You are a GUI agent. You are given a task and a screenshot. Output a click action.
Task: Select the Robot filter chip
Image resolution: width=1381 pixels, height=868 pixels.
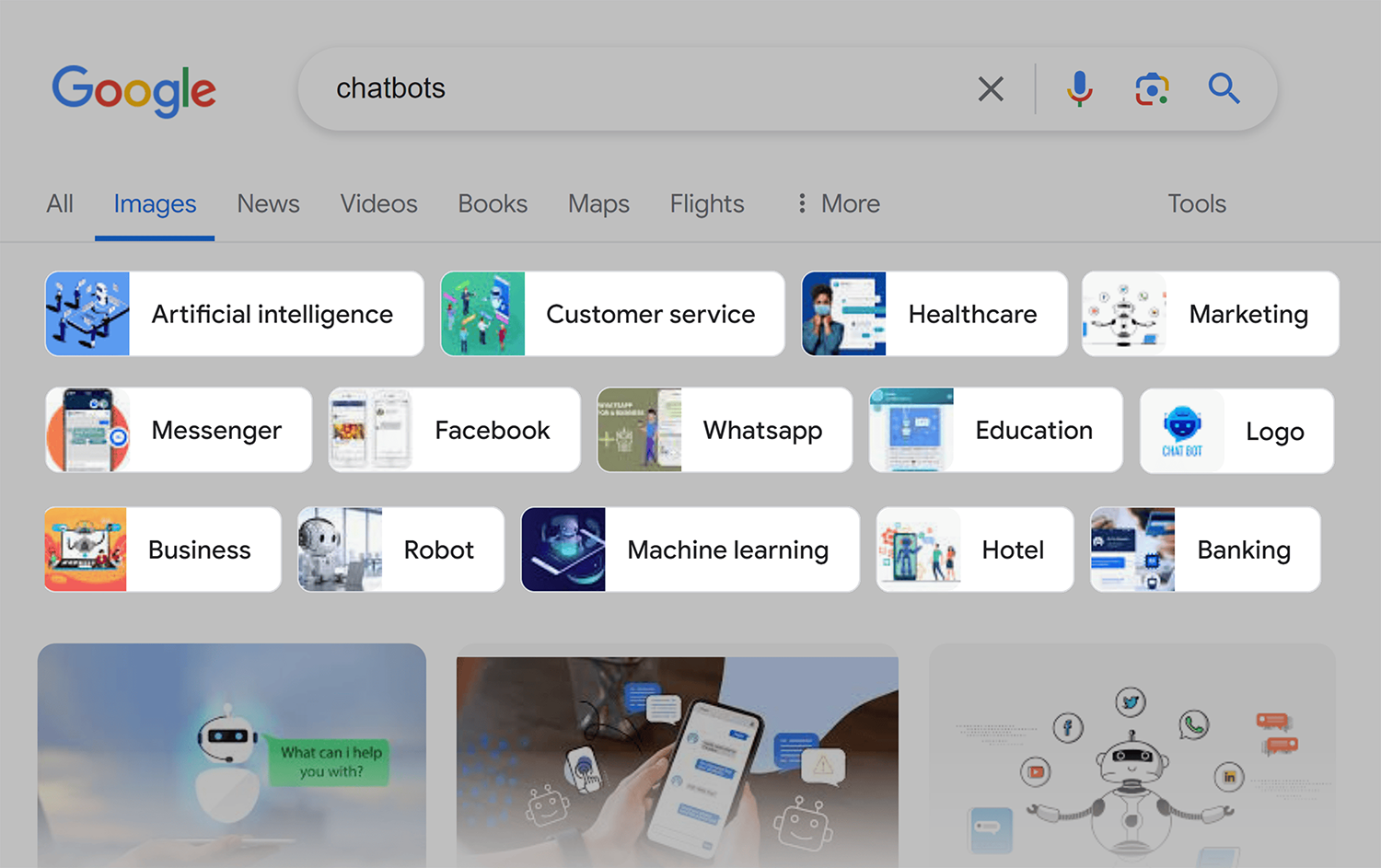coord(400,550)
